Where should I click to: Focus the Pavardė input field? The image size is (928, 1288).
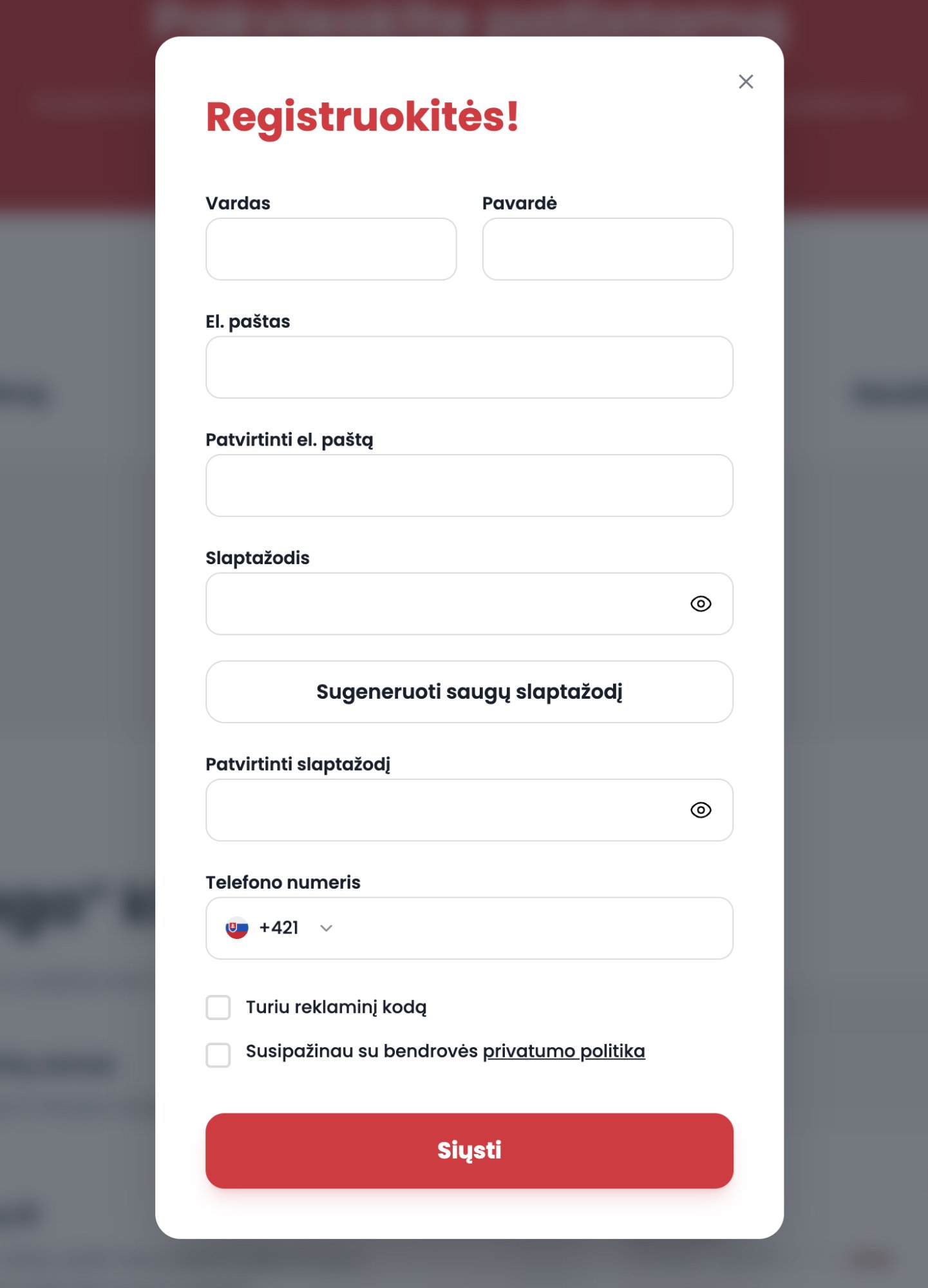tap(608, 249)
